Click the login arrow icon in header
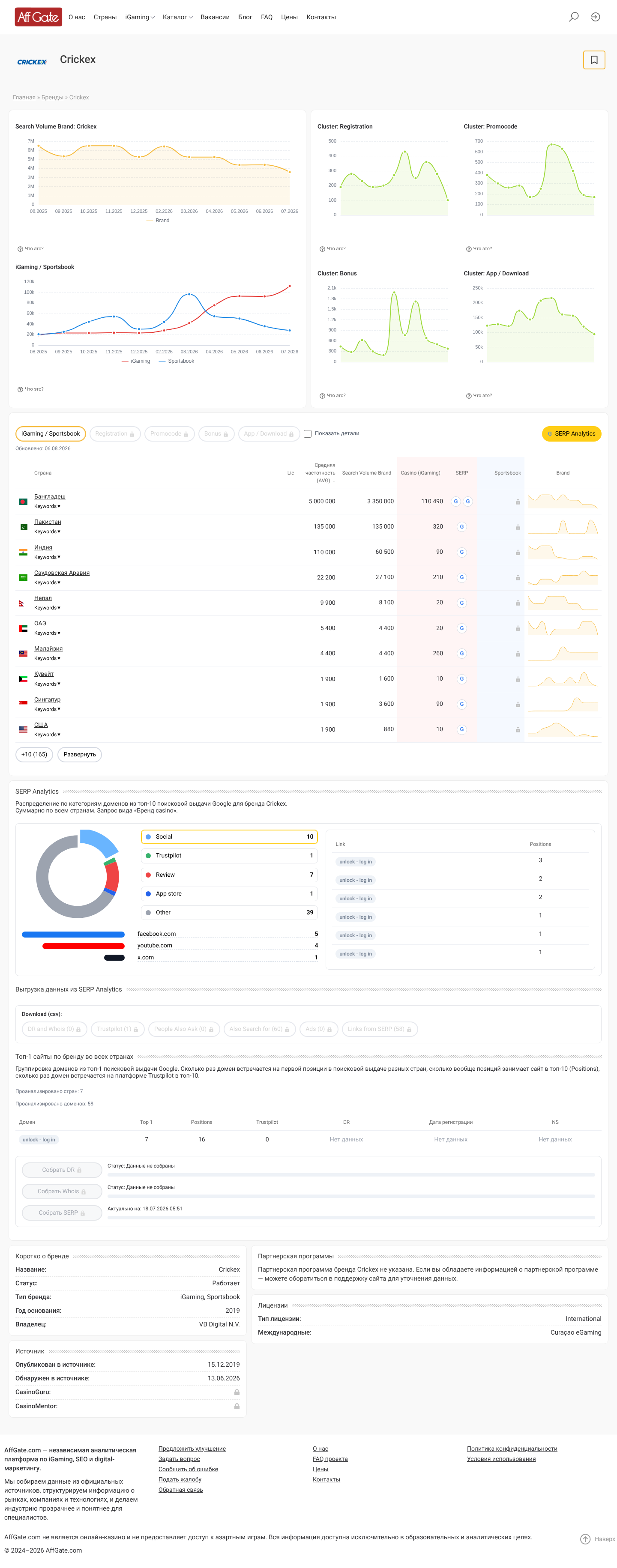 click(595, 17)
